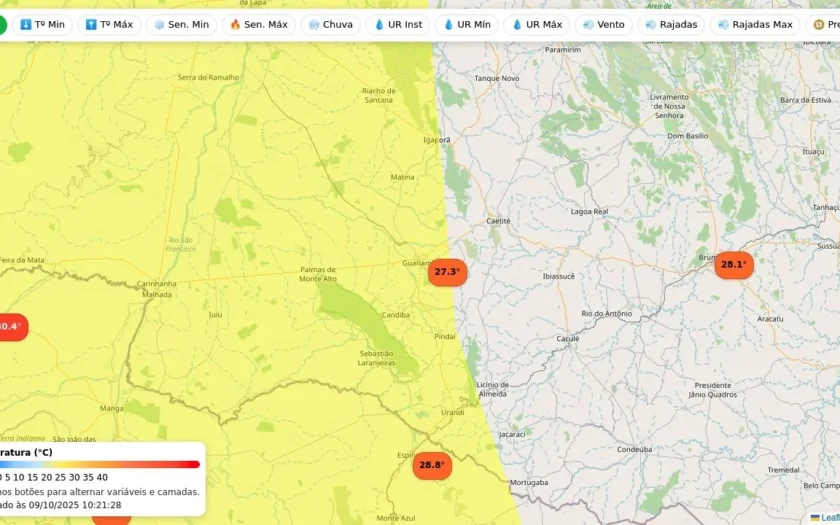840x525 pixels.
Task: Click the Candiba town label
Action: (395, 315)
